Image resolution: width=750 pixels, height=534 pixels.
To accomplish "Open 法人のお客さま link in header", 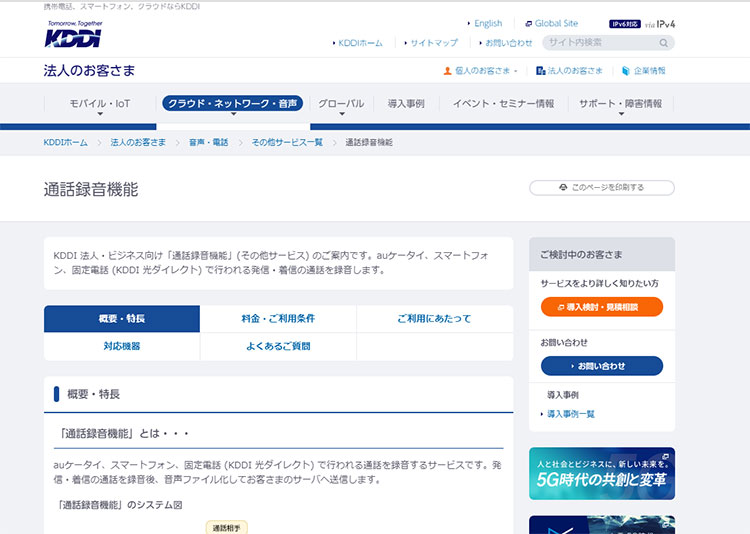I will pos(574,71).
